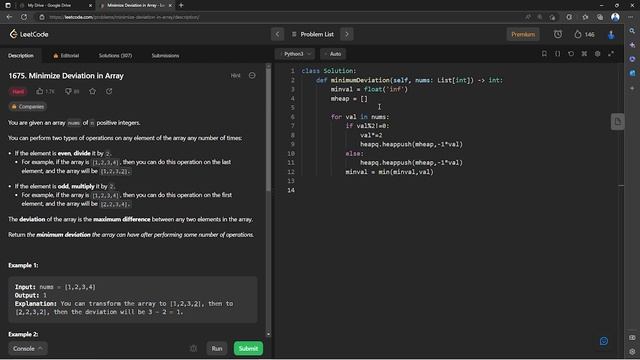This screenshot has height=360, width=640.
Task: Open the Problem List
Action: (313, 34)
